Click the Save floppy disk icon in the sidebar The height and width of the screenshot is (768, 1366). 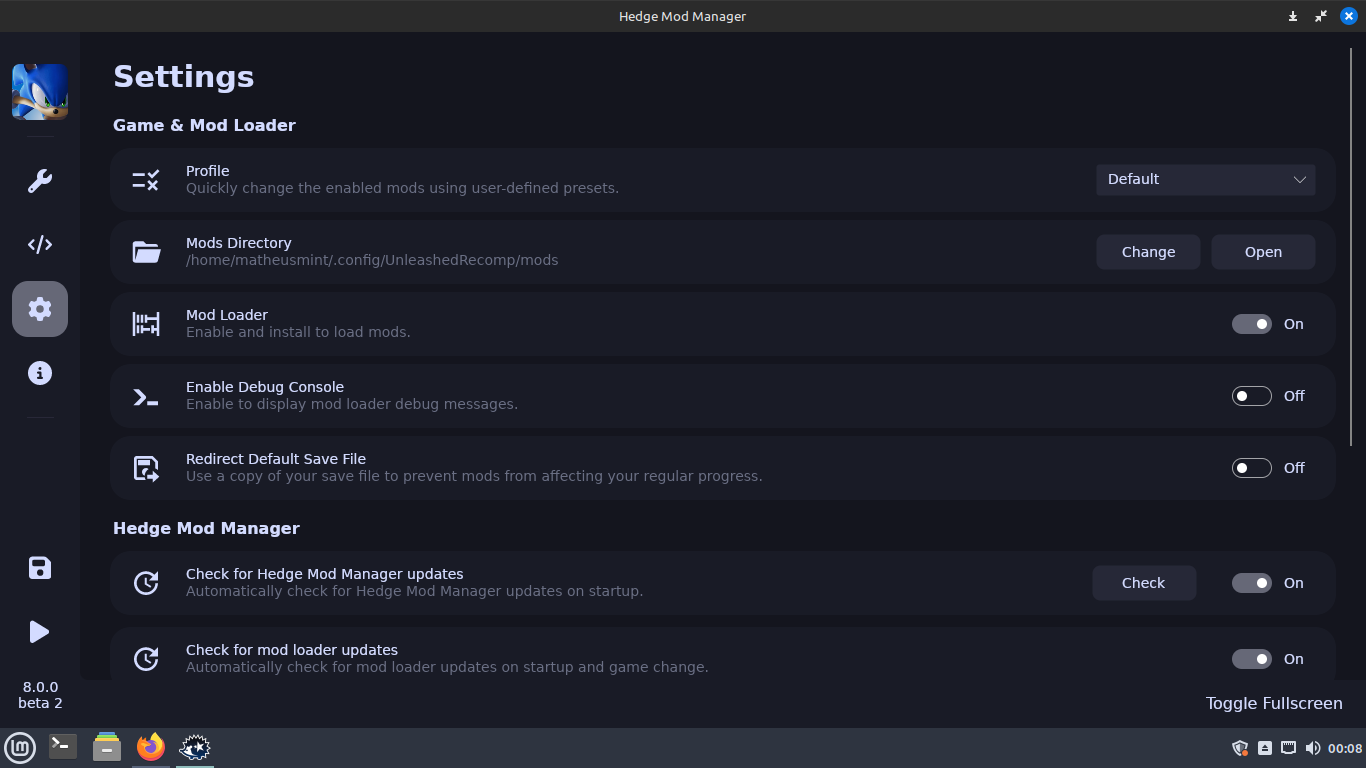pos(40,568)
